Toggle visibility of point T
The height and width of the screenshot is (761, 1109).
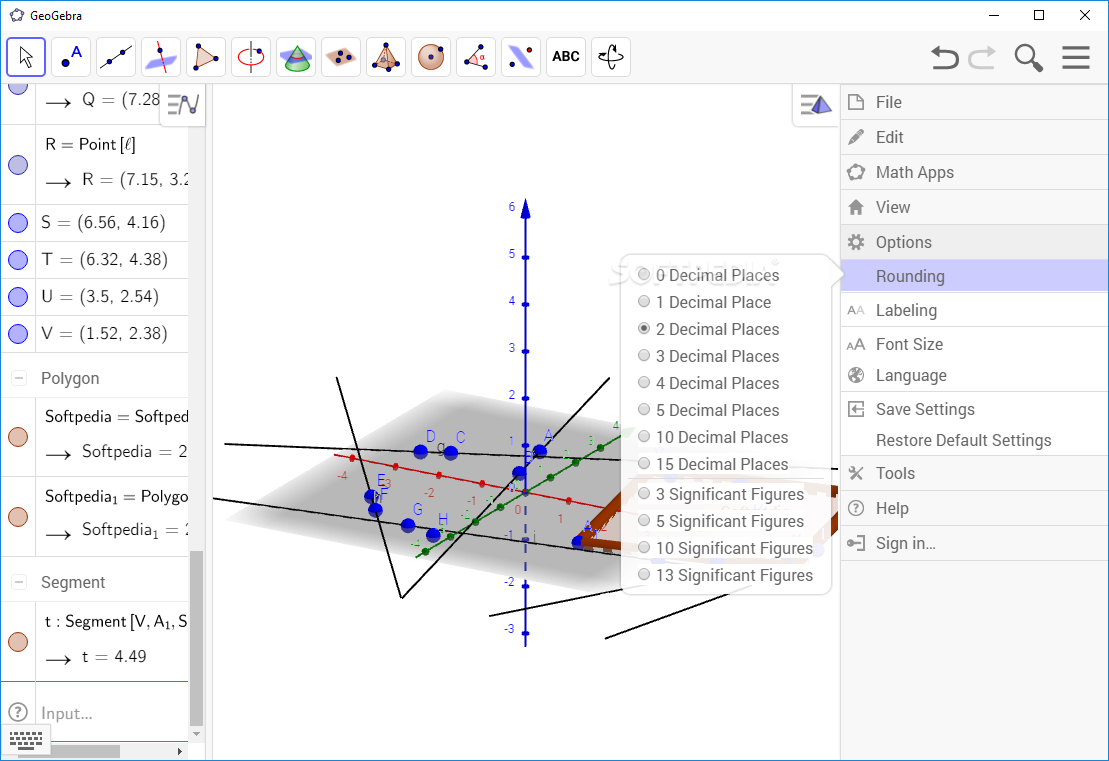[x=18, y=260]
